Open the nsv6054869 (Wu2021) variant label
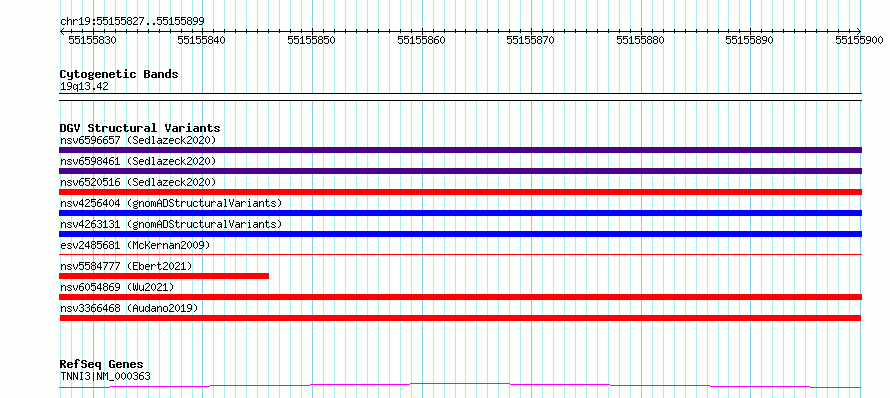The height and width of the screenshot is (398, 890). (x=117, y=287)
